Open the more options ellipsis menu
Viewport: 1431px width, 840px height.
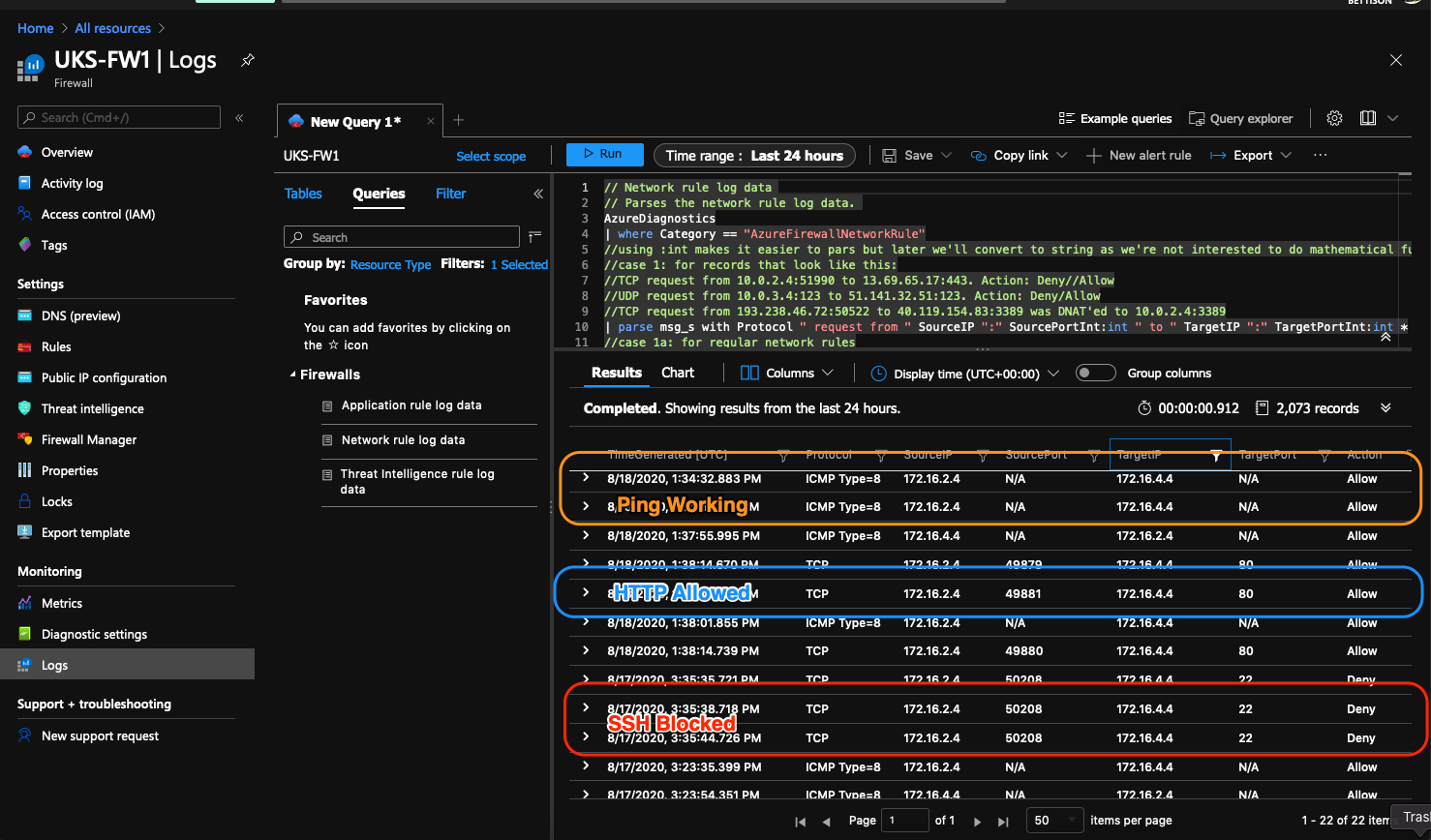click(1320, 155)
